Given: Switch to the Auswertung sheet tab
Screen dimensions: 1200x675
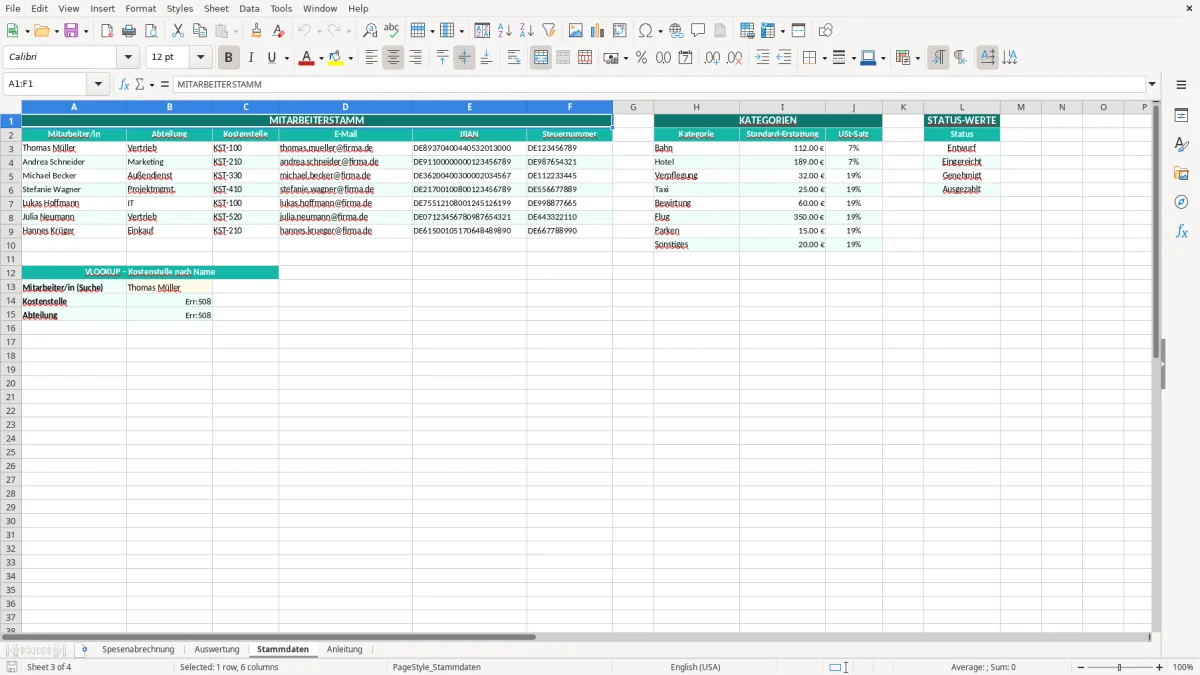Looking at the screenshot, I should 217,649.
